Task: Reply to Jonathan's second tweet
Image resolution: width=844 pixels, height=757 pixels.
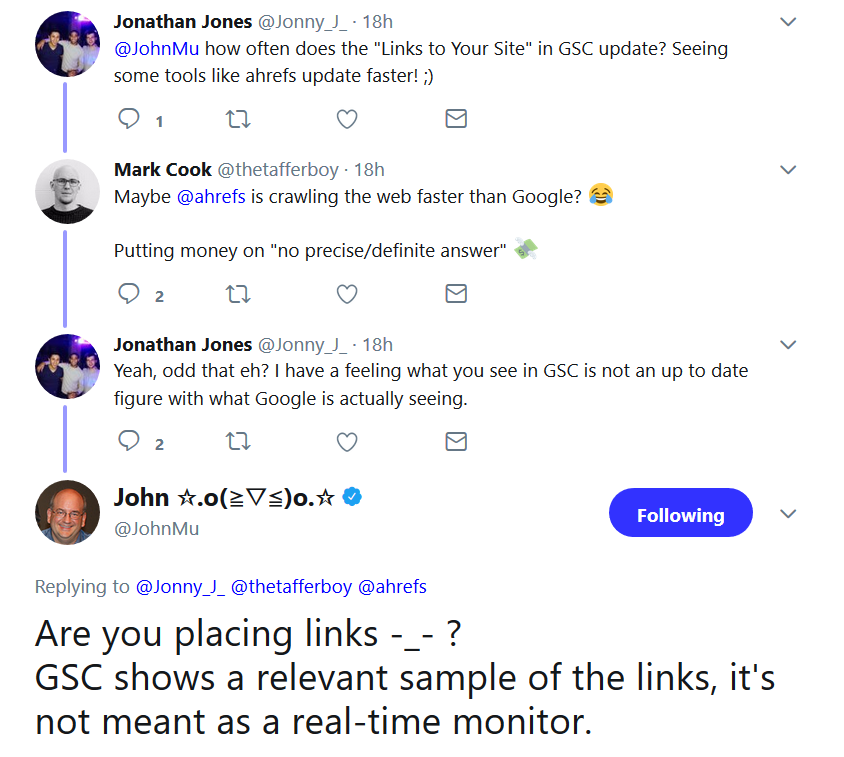Action: pyautogui.click(x=129, y=442)
